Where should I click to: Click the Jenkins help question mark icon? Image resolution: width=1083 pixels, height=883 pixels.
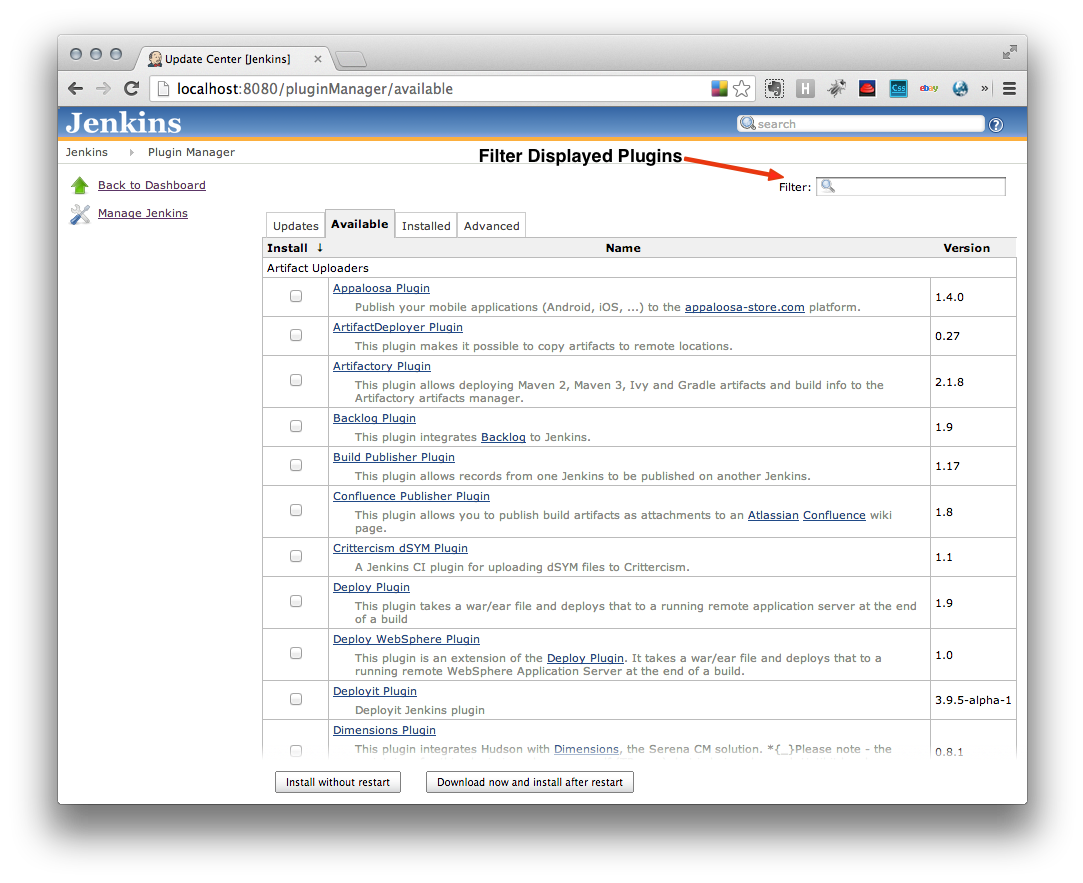tap(996, 124)
